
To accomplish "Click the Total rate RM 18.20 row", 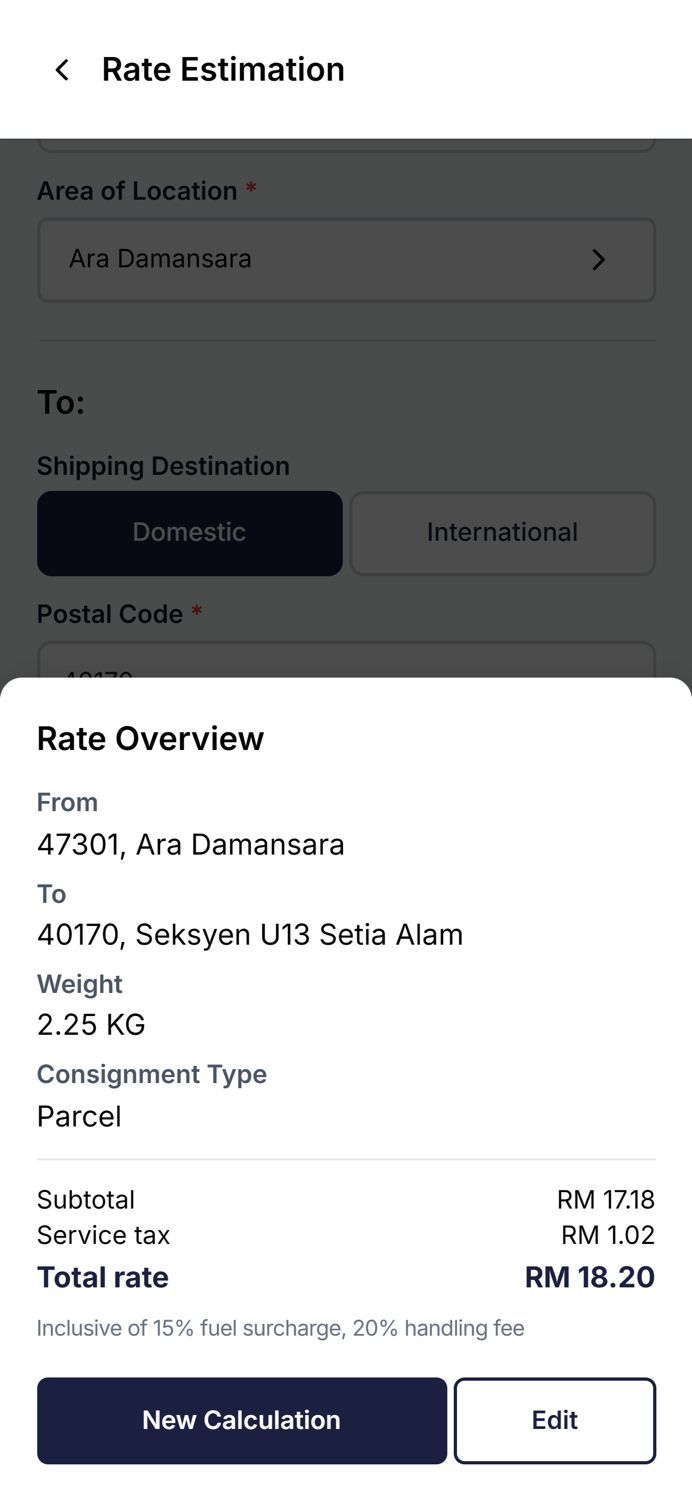I will 346,1277.
